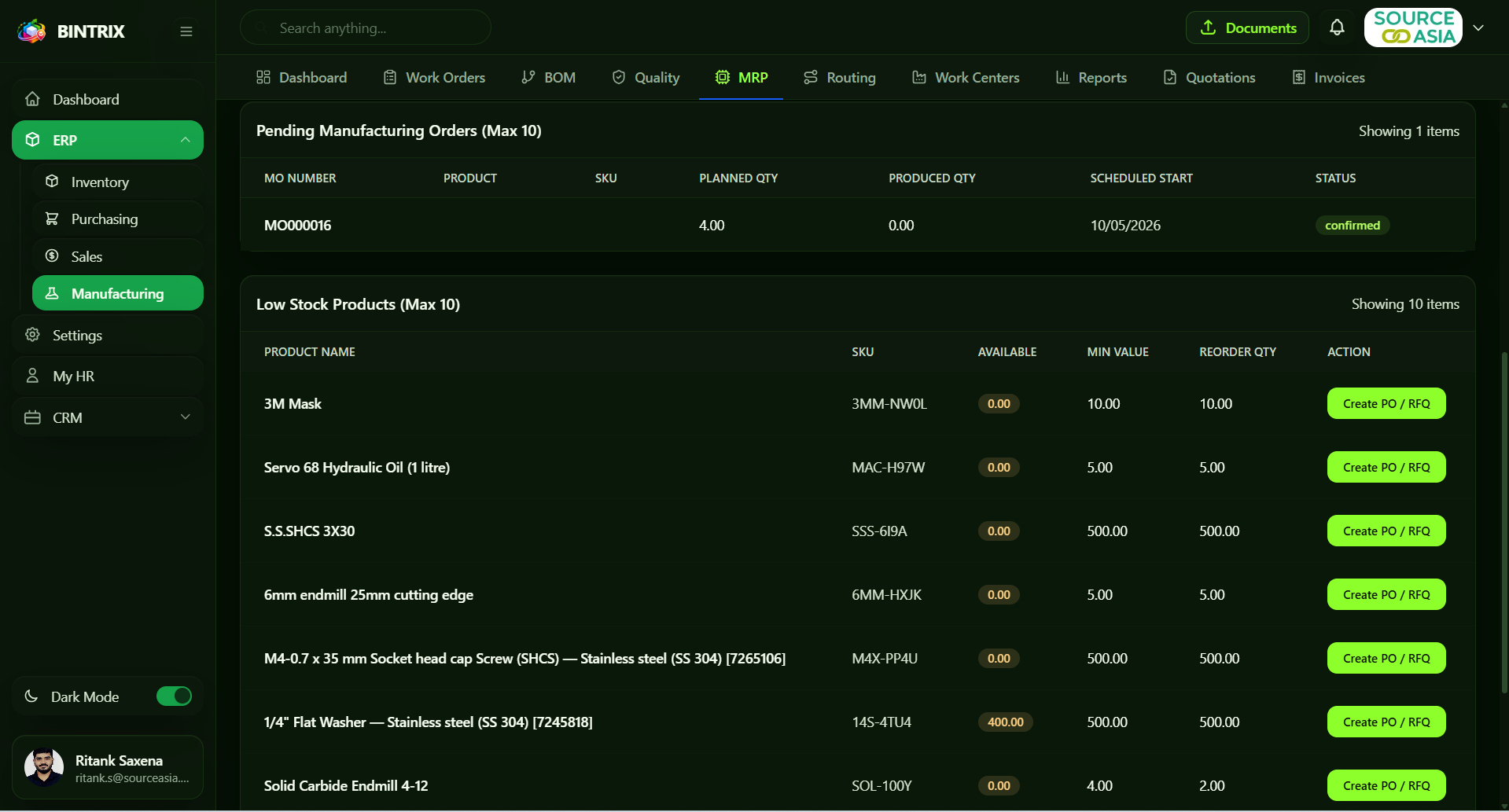1509x812 pixels.
Task: Toggle the Dark Mode switch off
Action: [x=174, y=696]
